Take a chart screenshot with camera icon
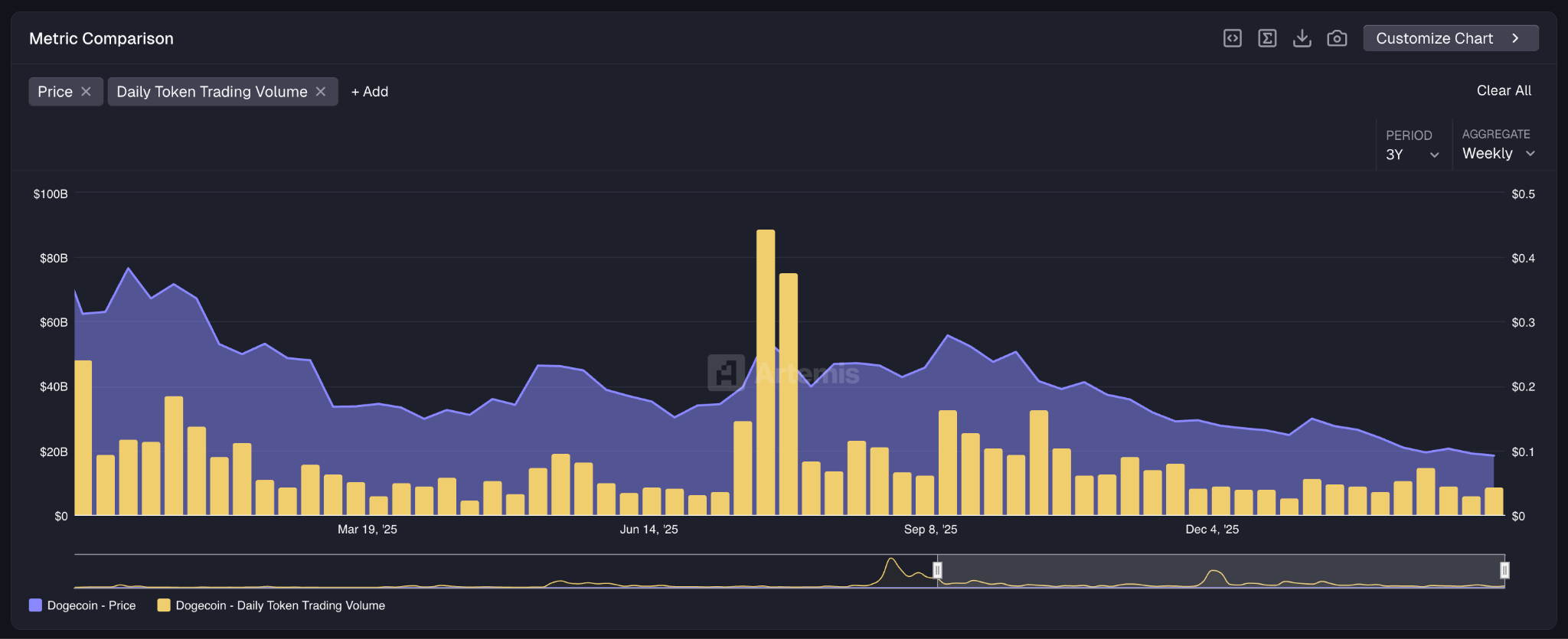This screenshot has width=1568, height=639. pos(1337,38)
